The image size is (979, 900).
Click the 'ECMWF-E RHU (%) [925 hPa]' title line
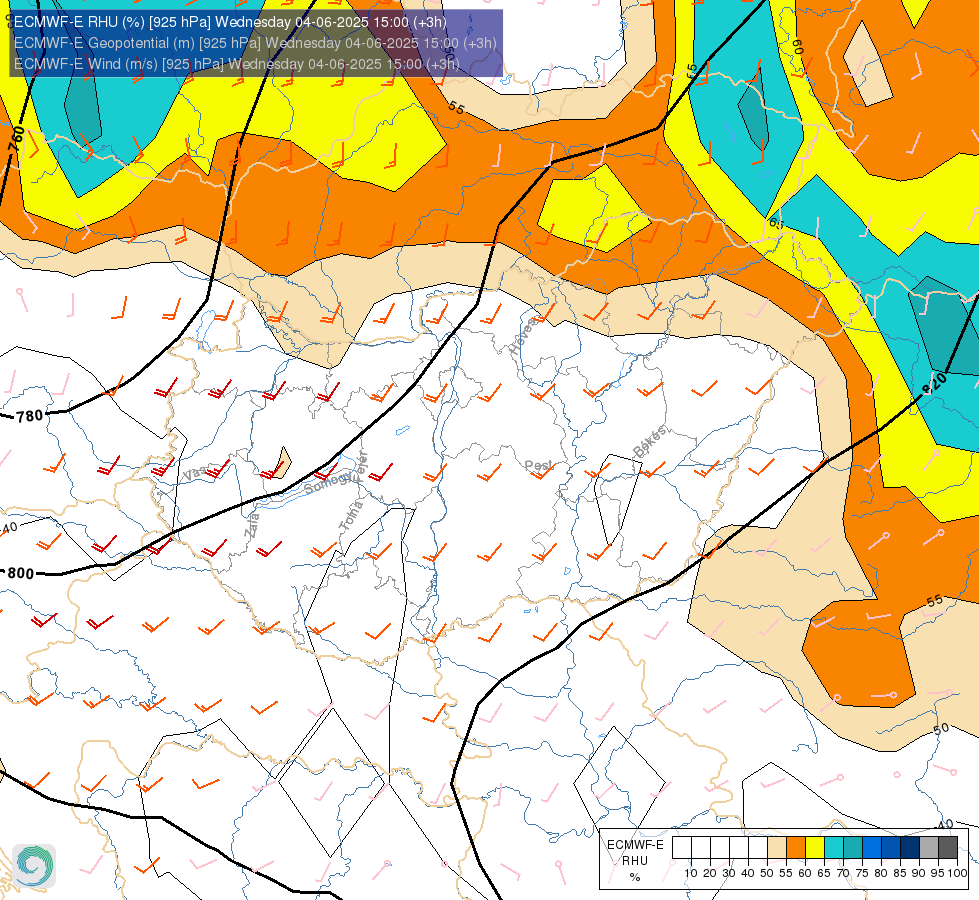point(230,22)
